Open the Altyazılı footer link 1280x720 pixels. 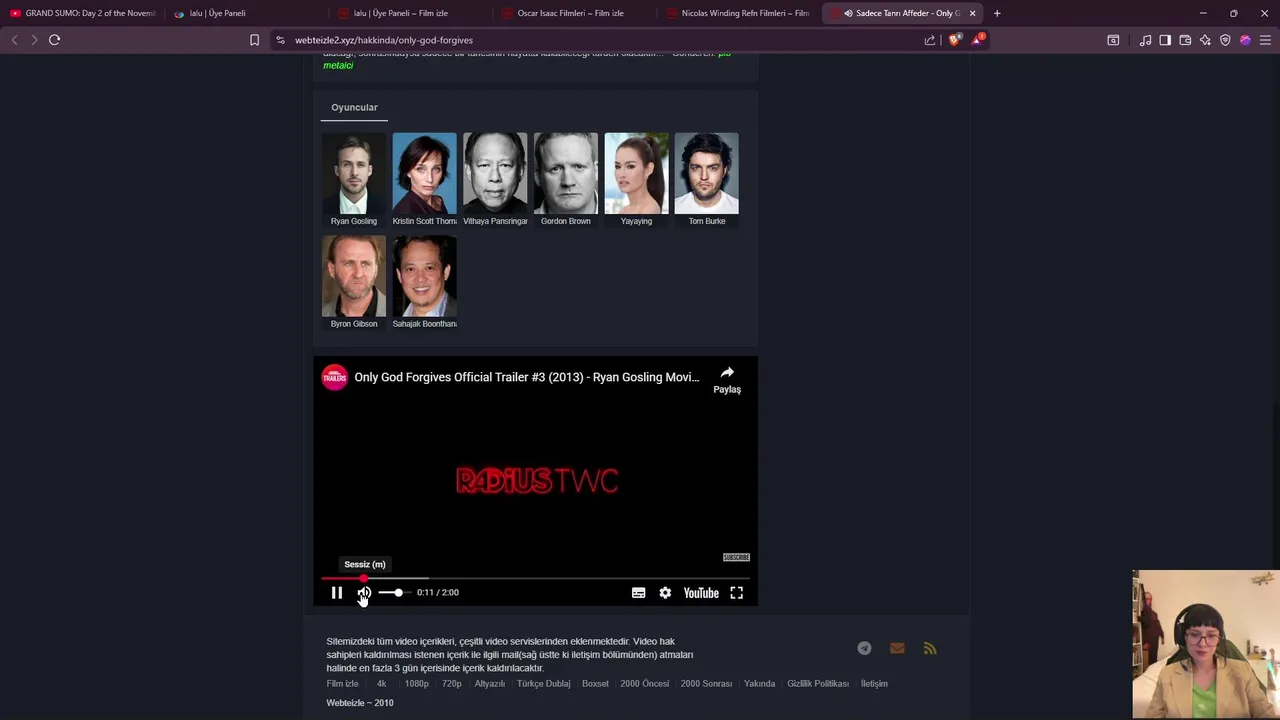click(x=490, y=684)
